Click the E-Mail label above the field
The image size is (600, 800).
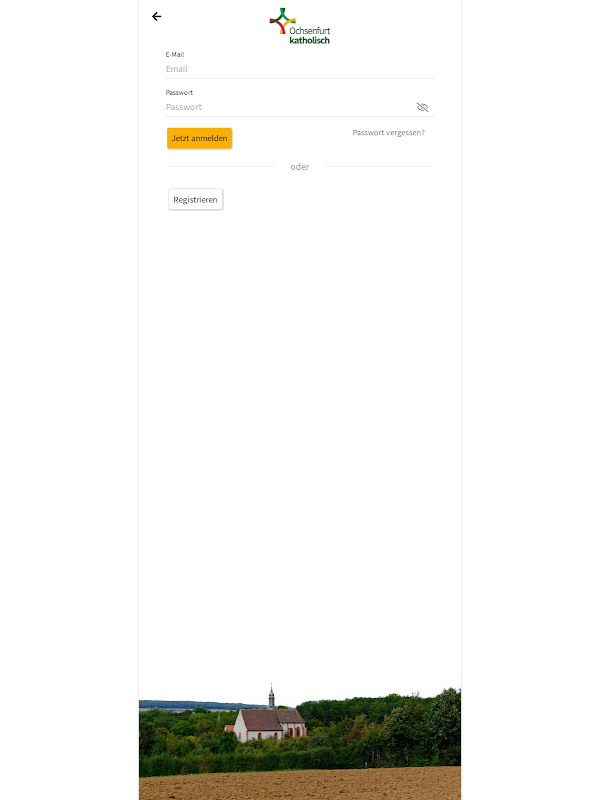[x=175, y=55]
